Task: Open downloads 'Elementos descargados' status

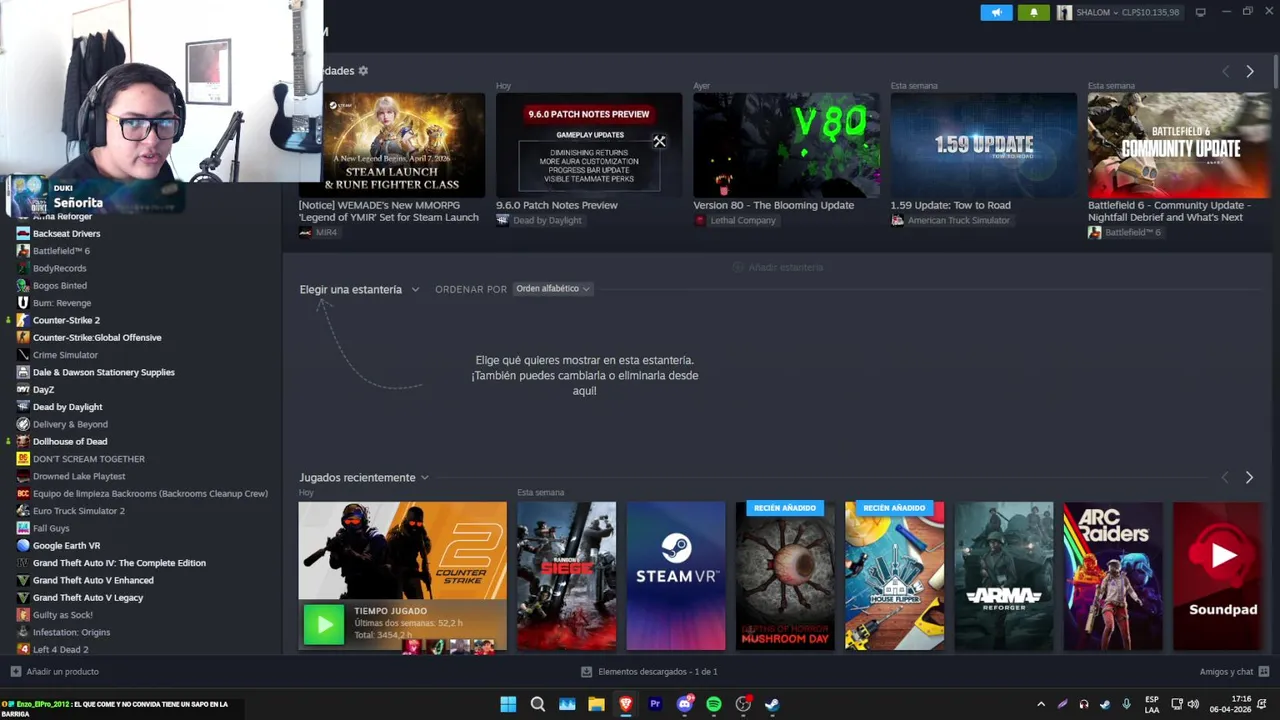Action: [x=650, y=671]
